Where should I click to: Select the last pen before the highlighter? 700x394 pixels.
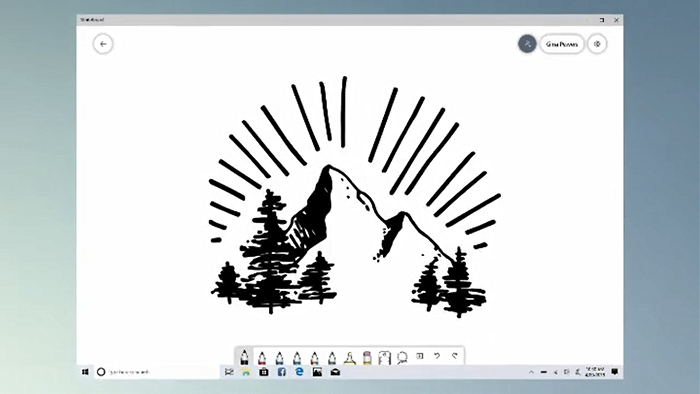(332, 357)
